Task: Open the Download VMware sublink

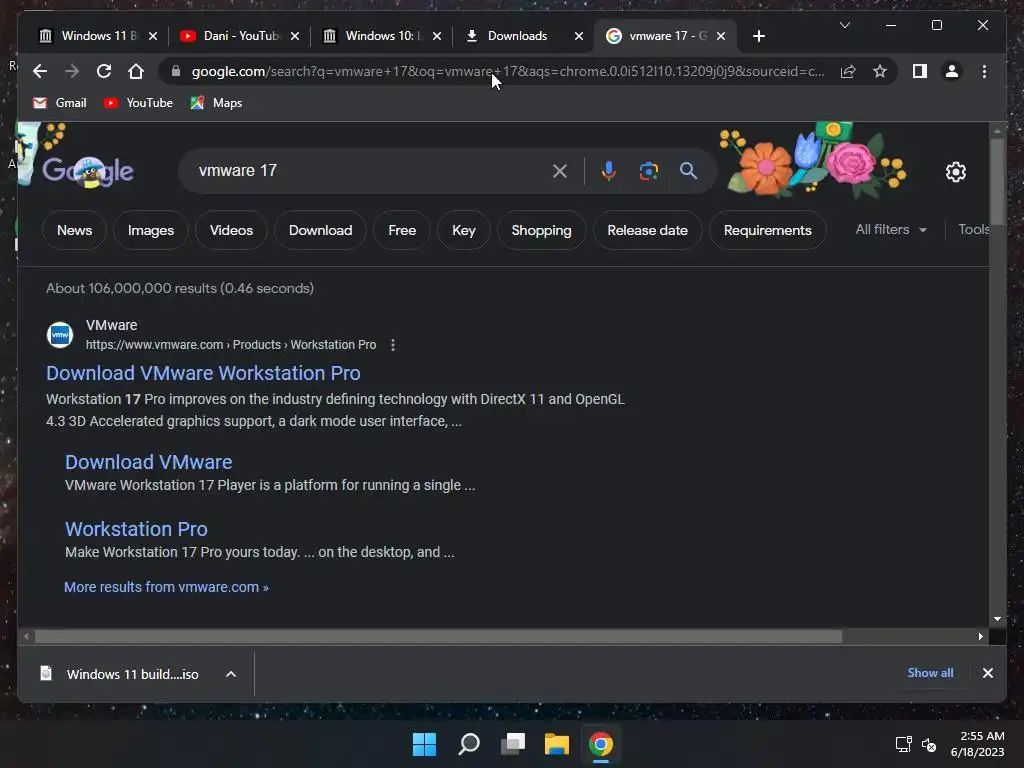Action: [148, 462]
